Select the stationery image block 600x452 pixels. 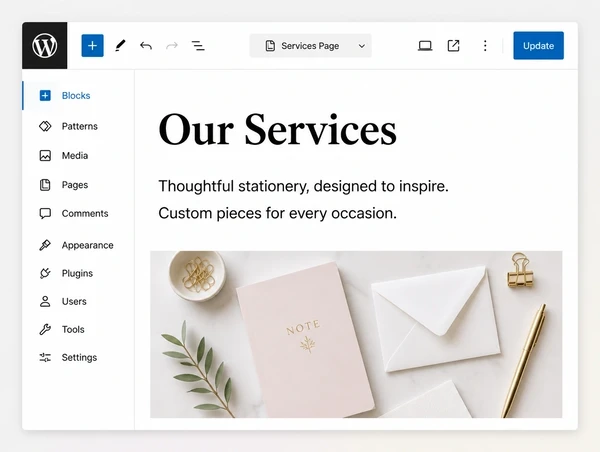(356, 334)
